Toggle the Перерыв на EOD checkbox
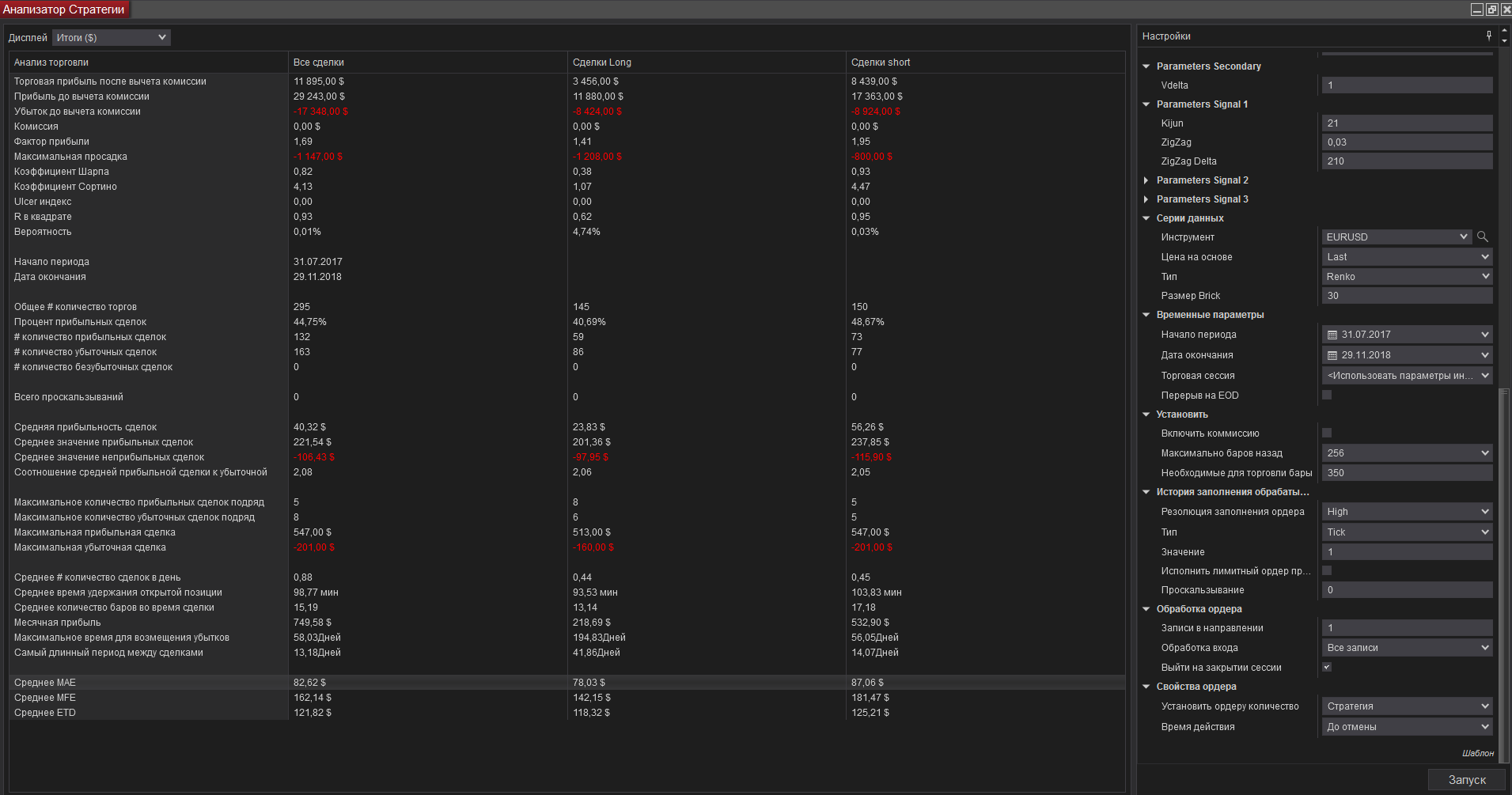Screen dimensions: 1512x795 [x=1327, y=395]
